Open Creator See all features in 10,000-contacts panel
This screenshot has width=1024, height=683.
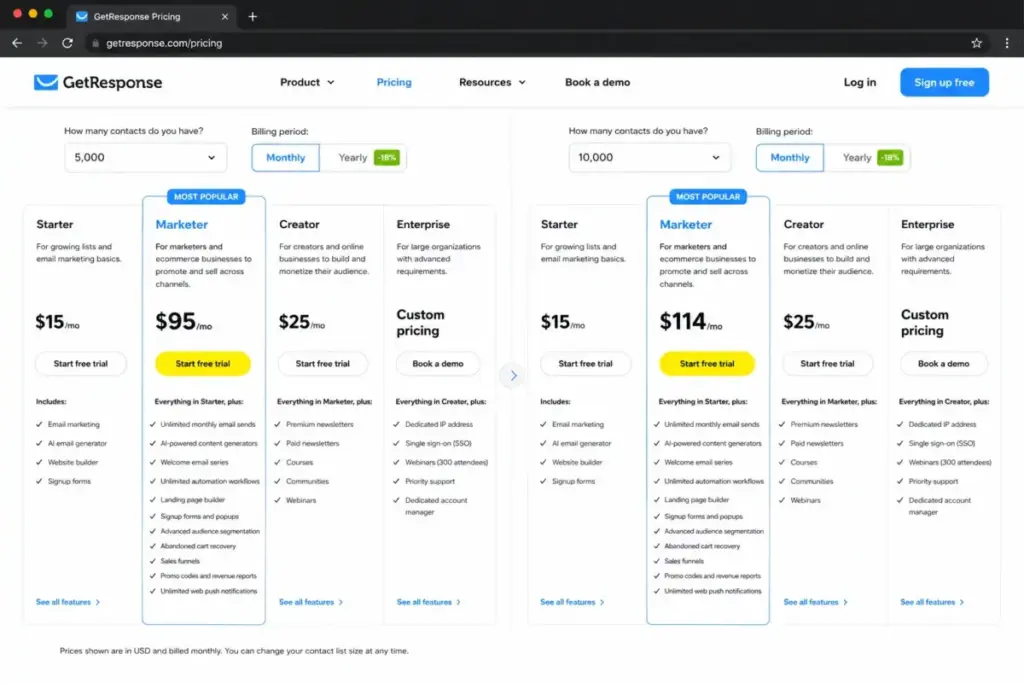(x=816, y=602)
